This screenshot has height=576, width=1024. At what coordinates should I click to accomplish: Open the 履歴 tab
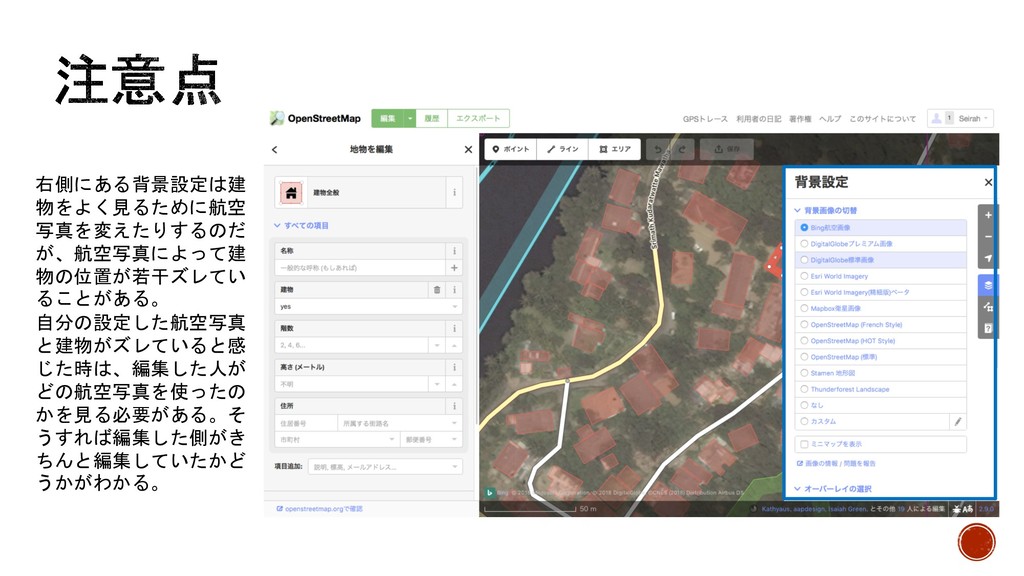(x=432, y=118)
